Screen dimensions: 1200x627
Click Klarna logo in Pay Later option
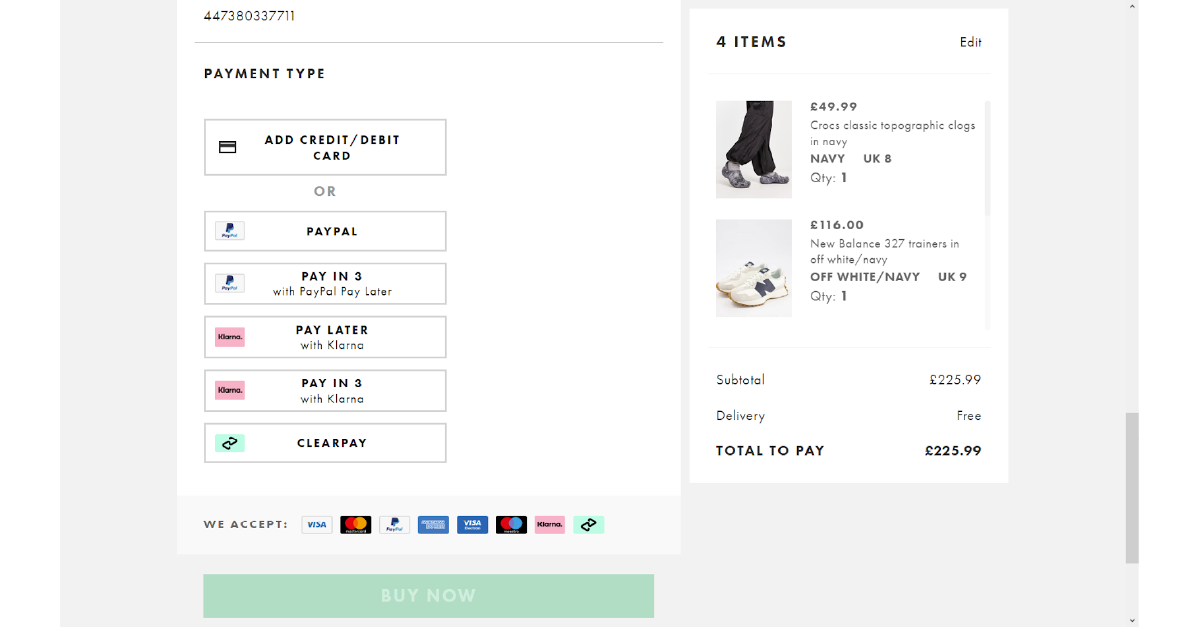pyautogui.click(x=230, y=337)
